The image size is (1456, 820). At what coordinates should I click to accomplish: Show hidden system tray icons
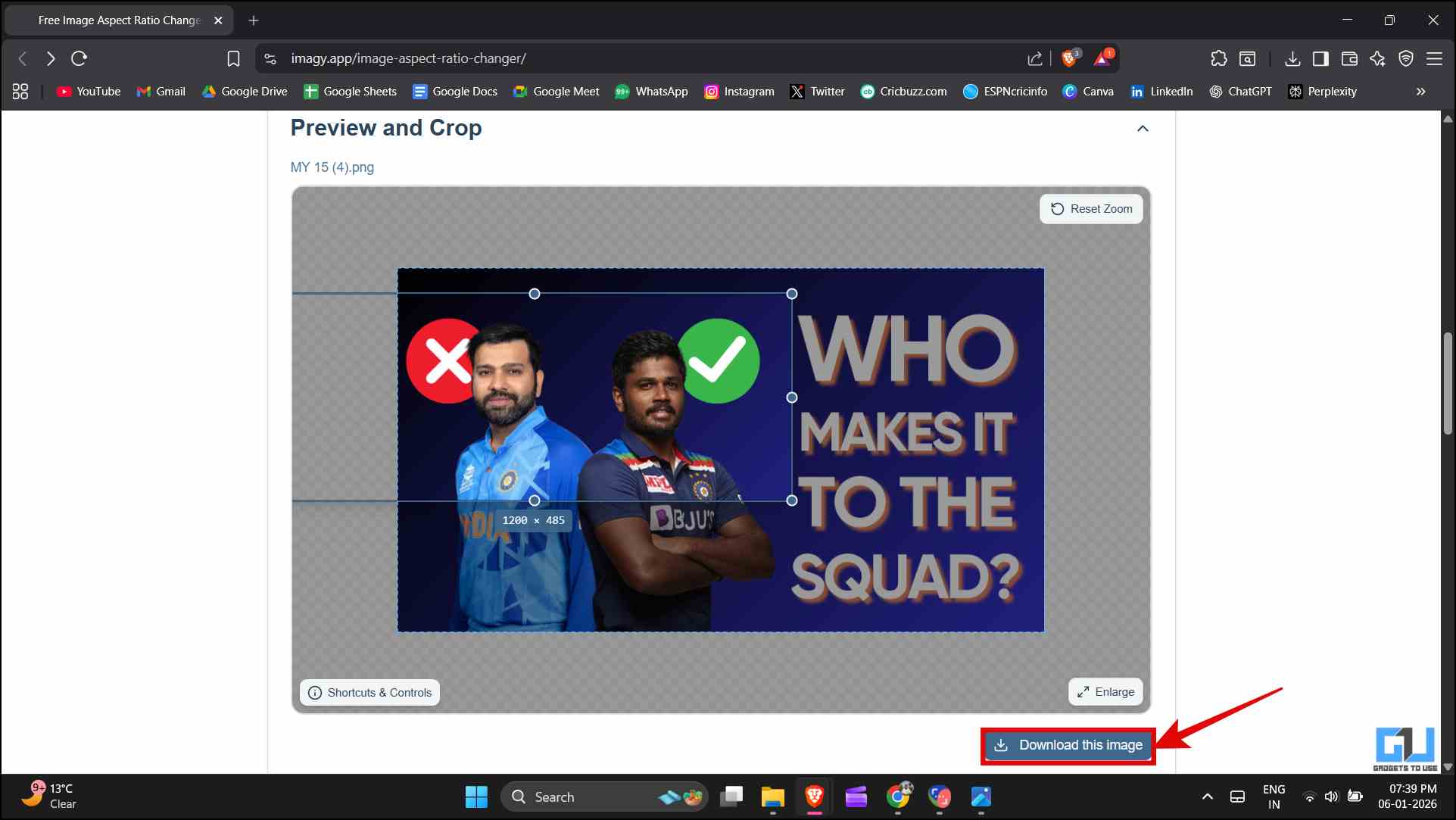[1208, 797]
